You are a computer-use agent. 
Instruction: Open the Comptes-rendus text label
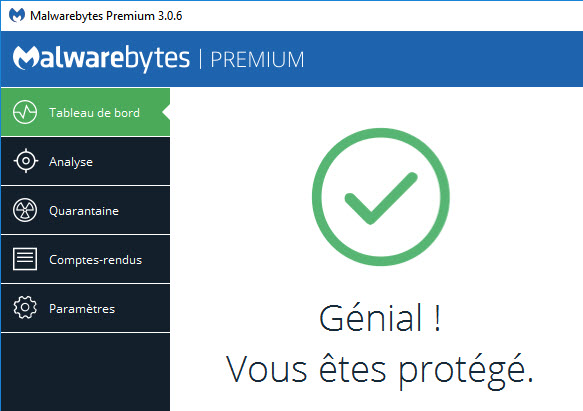pyautogui.click(x=96, y=260)
